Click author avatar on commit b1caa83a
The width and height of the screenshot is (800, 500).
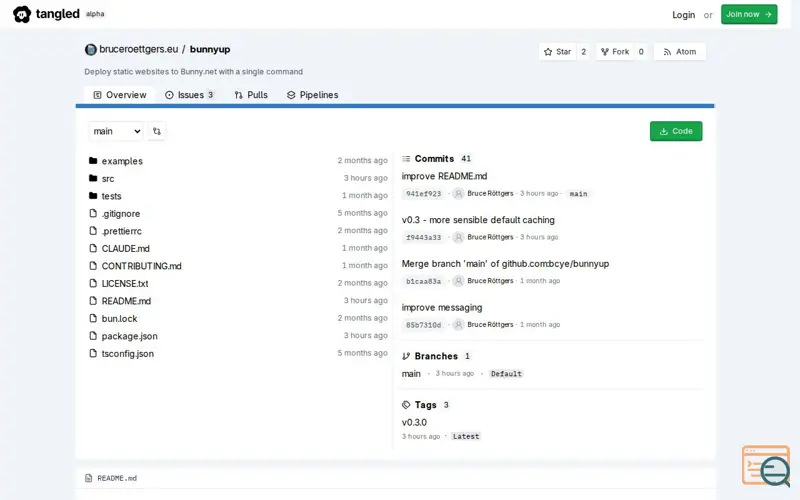tap(458, 281)
